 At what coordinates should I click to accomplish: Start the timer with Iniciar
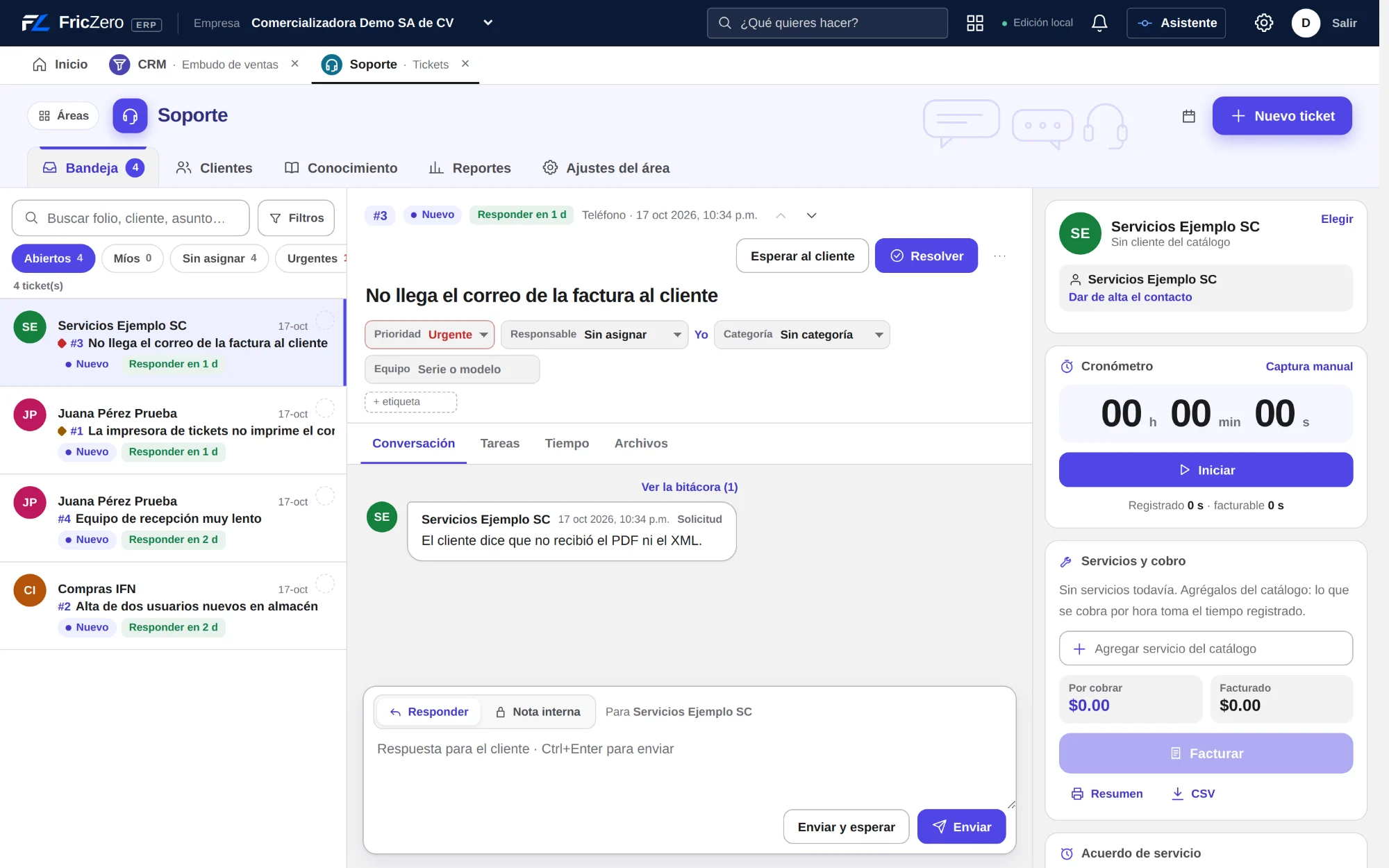[x=1206, y=470]
